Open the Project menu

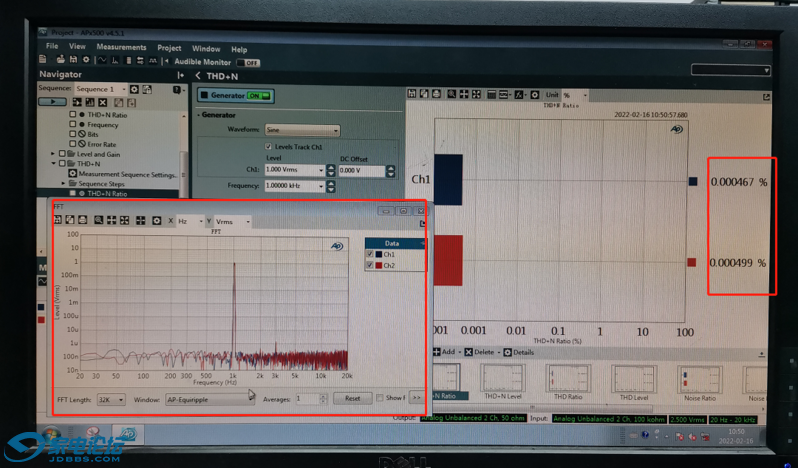tap(169, 48)
